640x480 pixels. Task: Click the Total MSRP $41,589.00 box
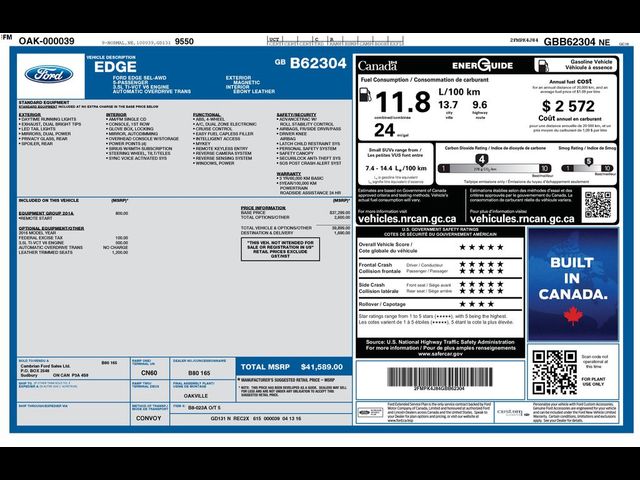pyautogui.click(x=294, y=367)
